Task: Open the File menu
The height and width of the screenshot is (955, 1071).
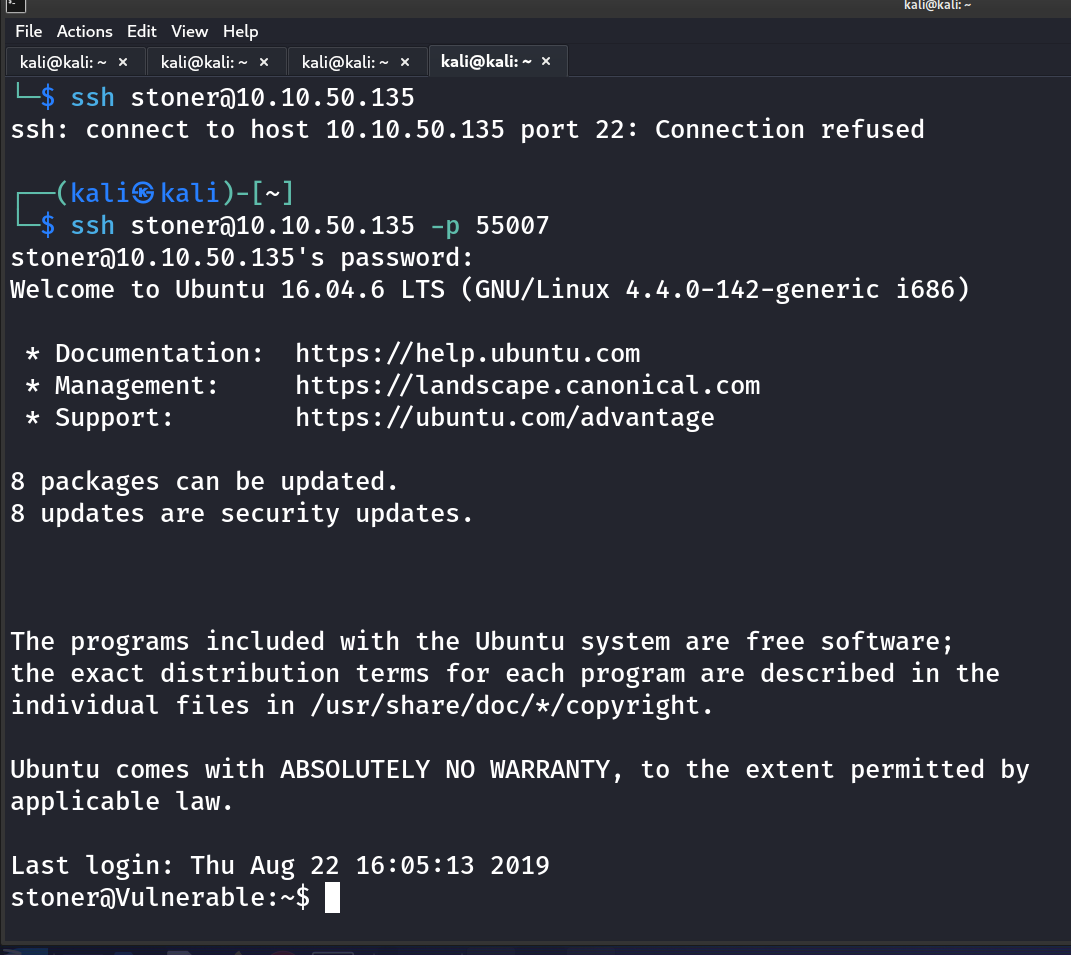Action: [29, 32]
